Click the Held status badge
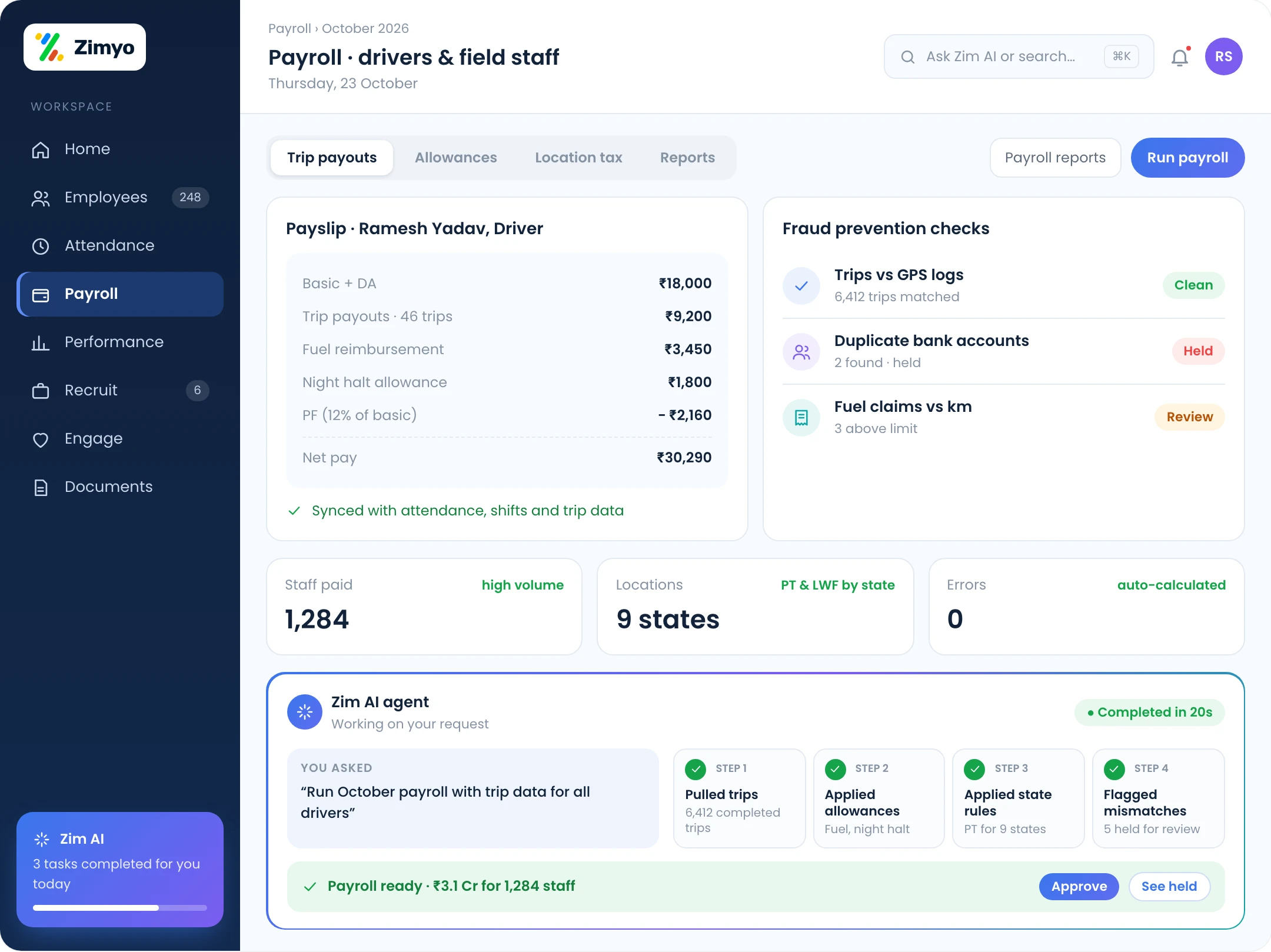1271x952 pixels. click(1198, 351)
